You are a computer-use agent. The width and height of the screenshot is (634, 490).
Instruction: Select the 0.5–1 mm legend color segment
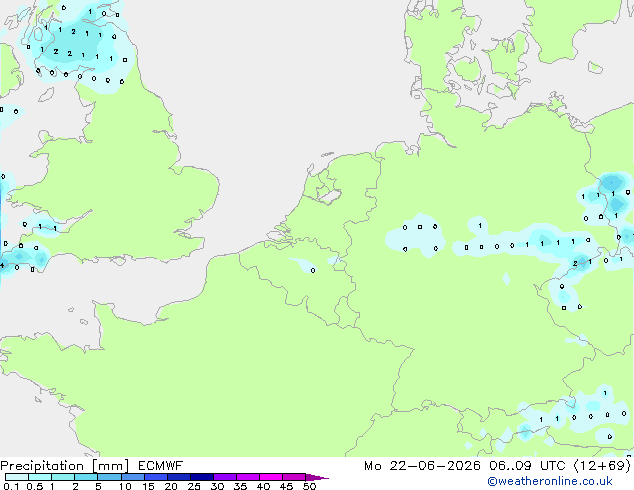[40, 477]
